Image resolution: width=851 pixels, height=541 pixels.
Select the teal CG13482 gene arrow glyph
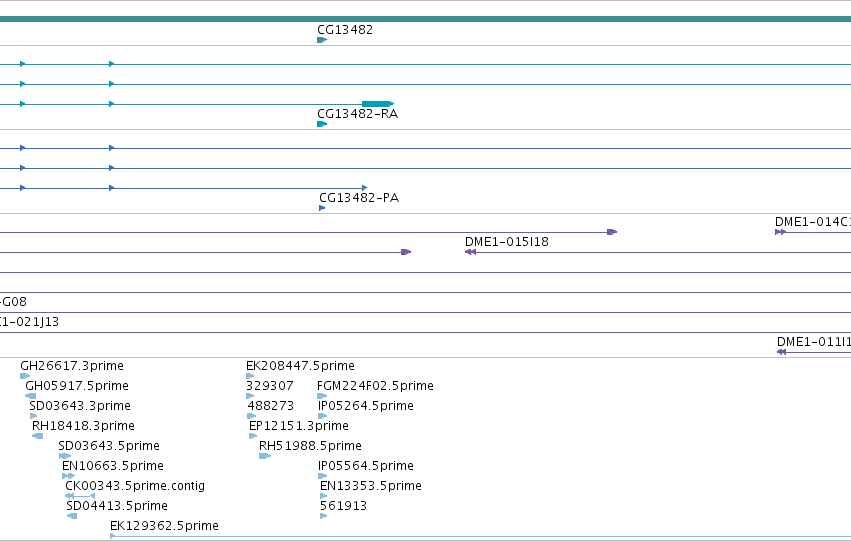322,40
